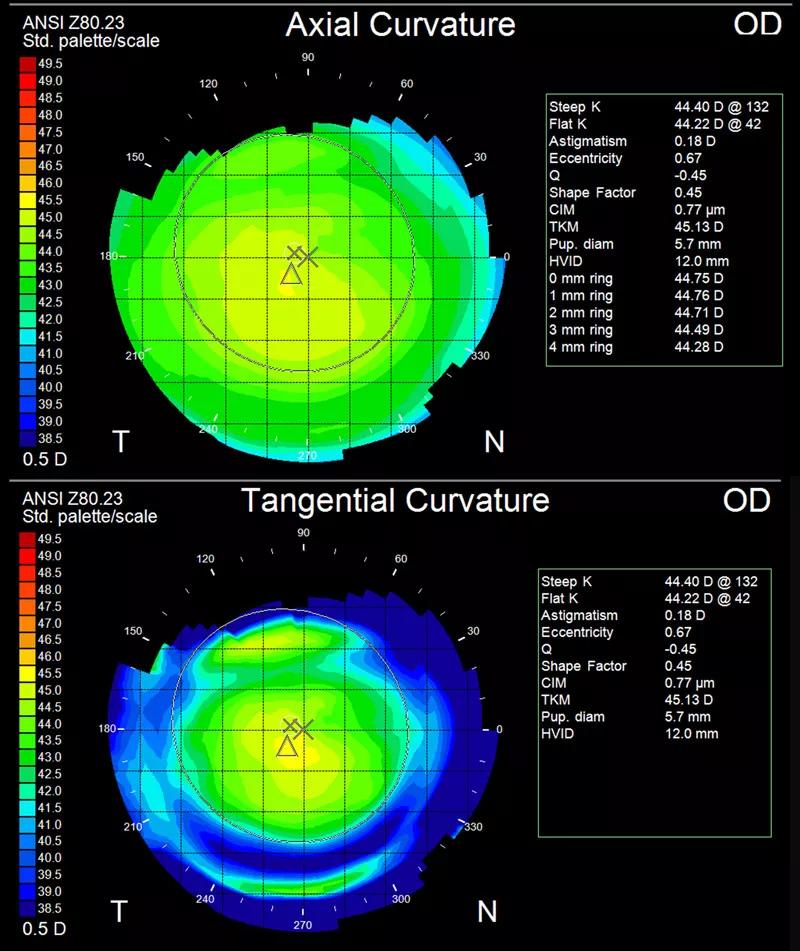Click the Axial Curvature title
Viewport: 800px width, 951px height.
click(x=400, y=25)
